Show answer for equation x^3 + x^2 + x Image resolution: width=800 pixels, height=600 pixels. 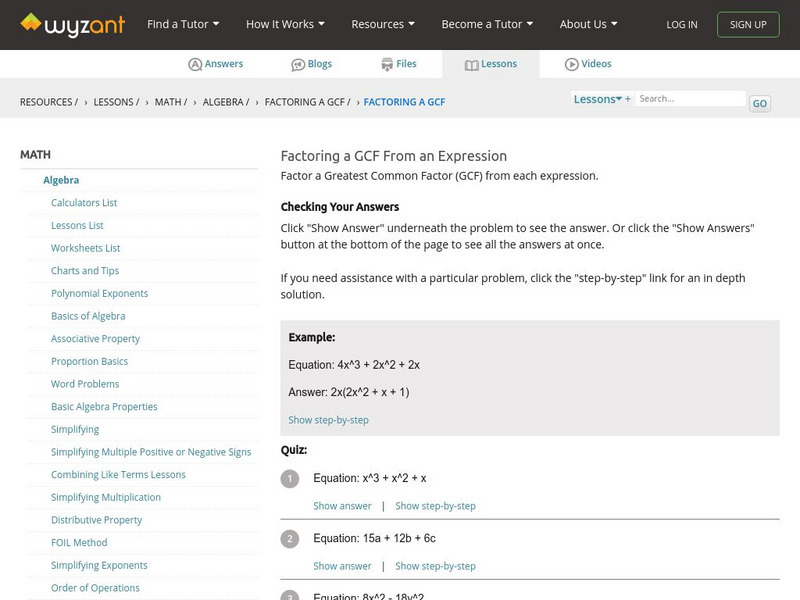point(342,506)
